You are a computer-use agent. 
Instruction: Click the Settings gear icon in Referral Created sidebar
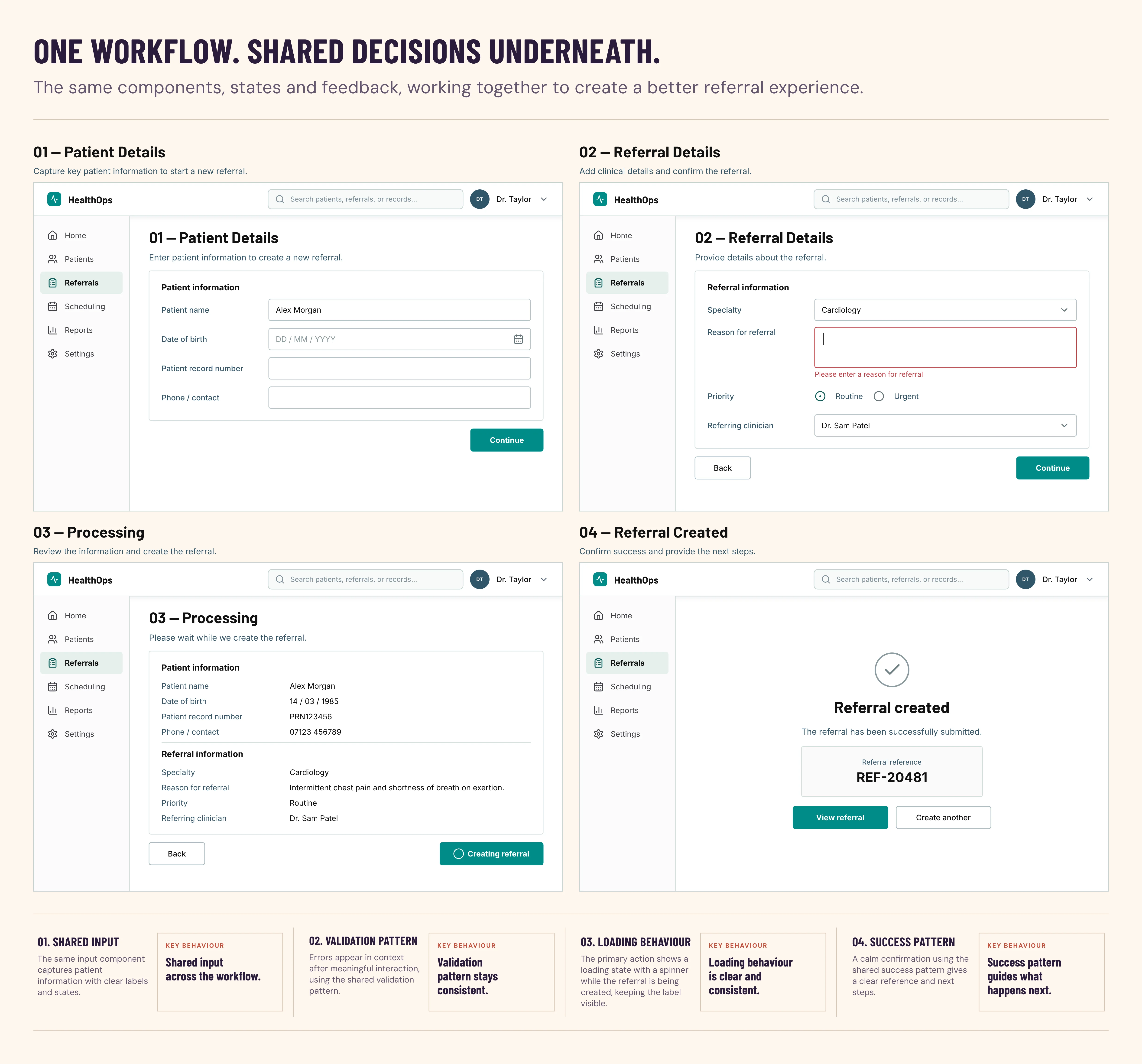click(x=599, y=734)
